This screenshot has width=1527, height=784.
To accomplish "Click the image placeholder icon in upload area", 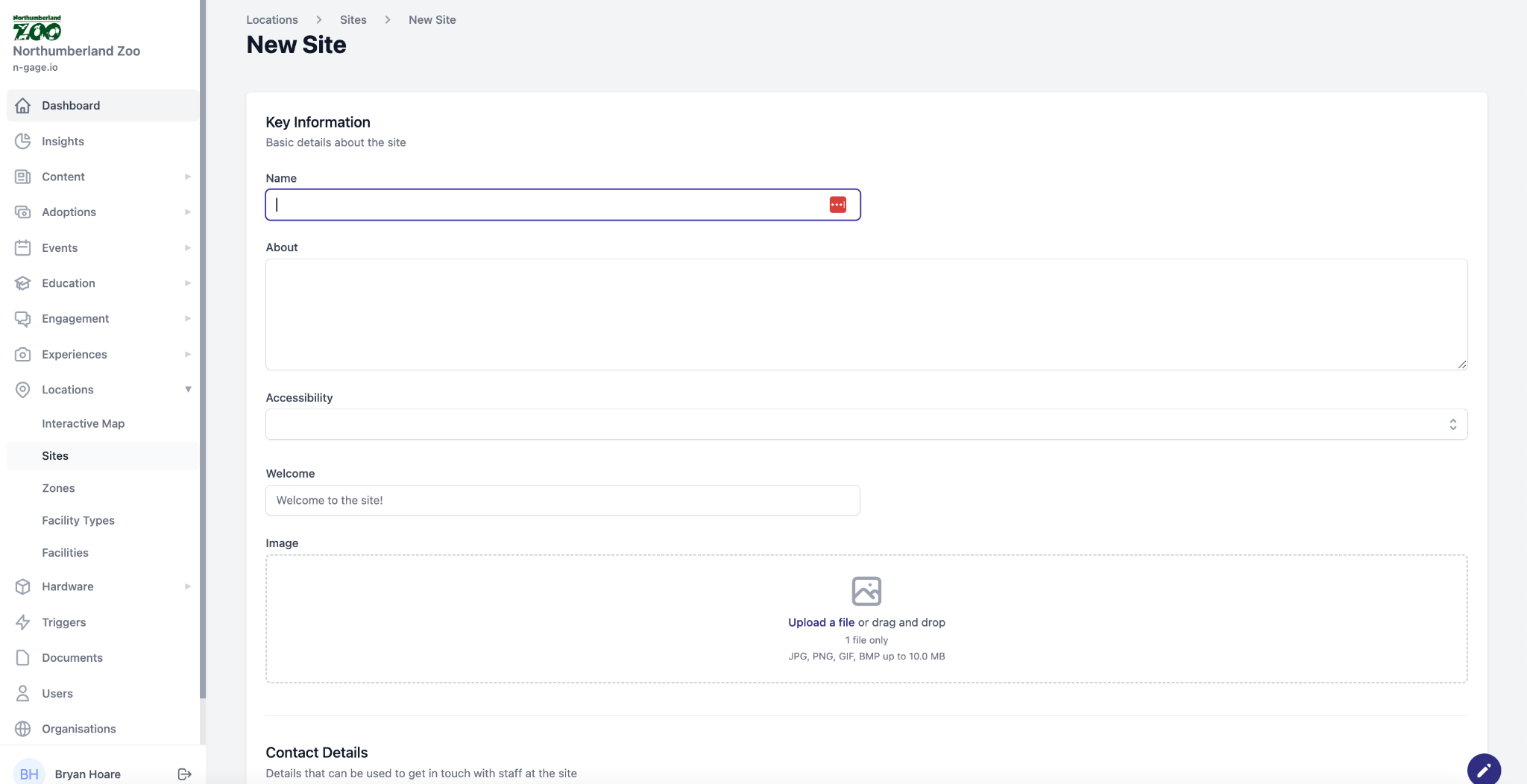I will pyautogui.click(x=866, y=591).
